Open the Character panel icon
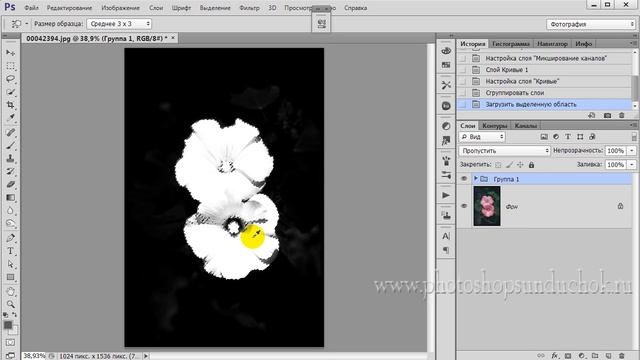Image resolution: width=640 pixels, height=360 pixels. click(x=446, y=236)
